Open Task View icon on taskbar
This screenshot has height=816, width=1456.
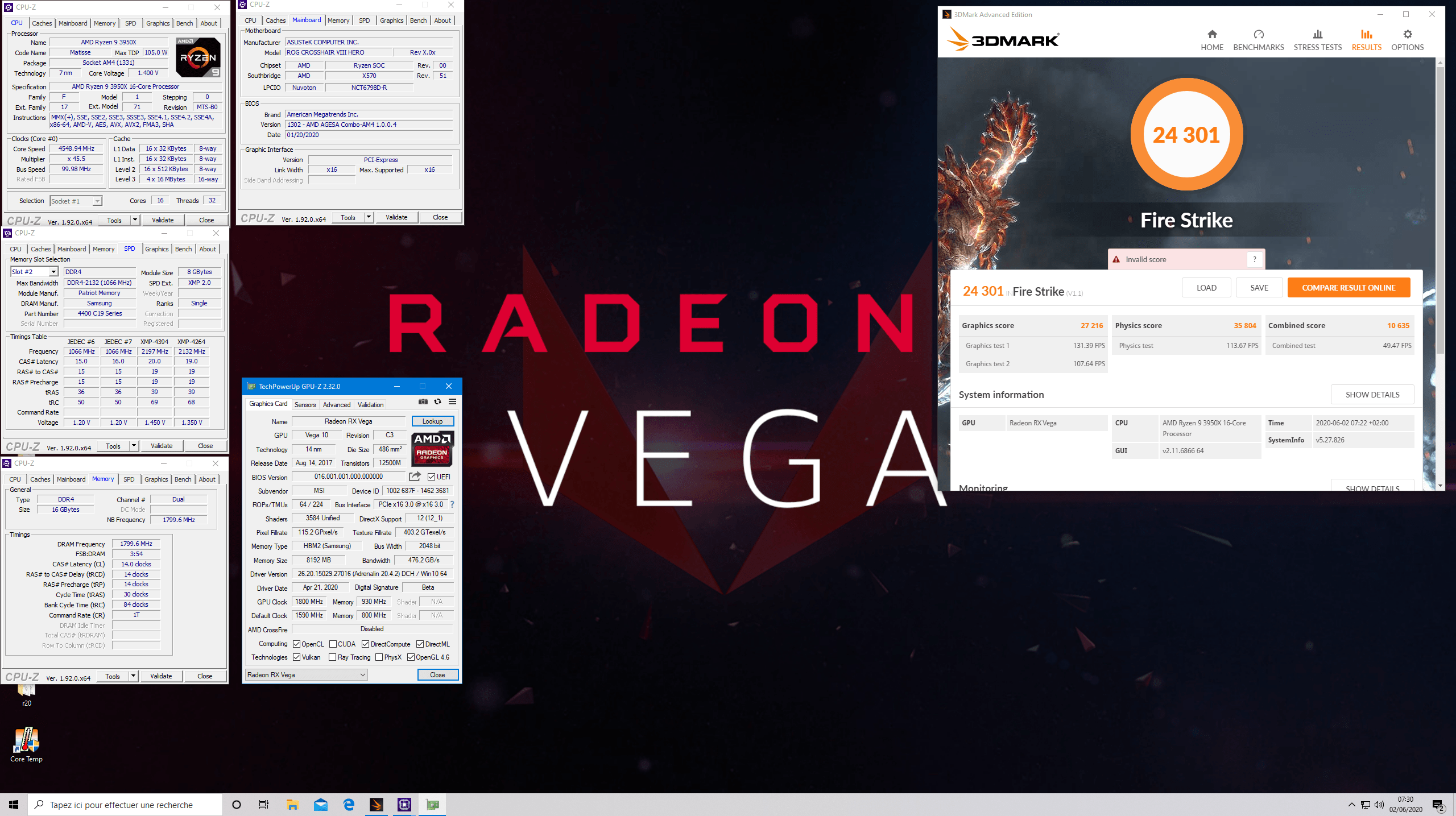pos(264,805)
